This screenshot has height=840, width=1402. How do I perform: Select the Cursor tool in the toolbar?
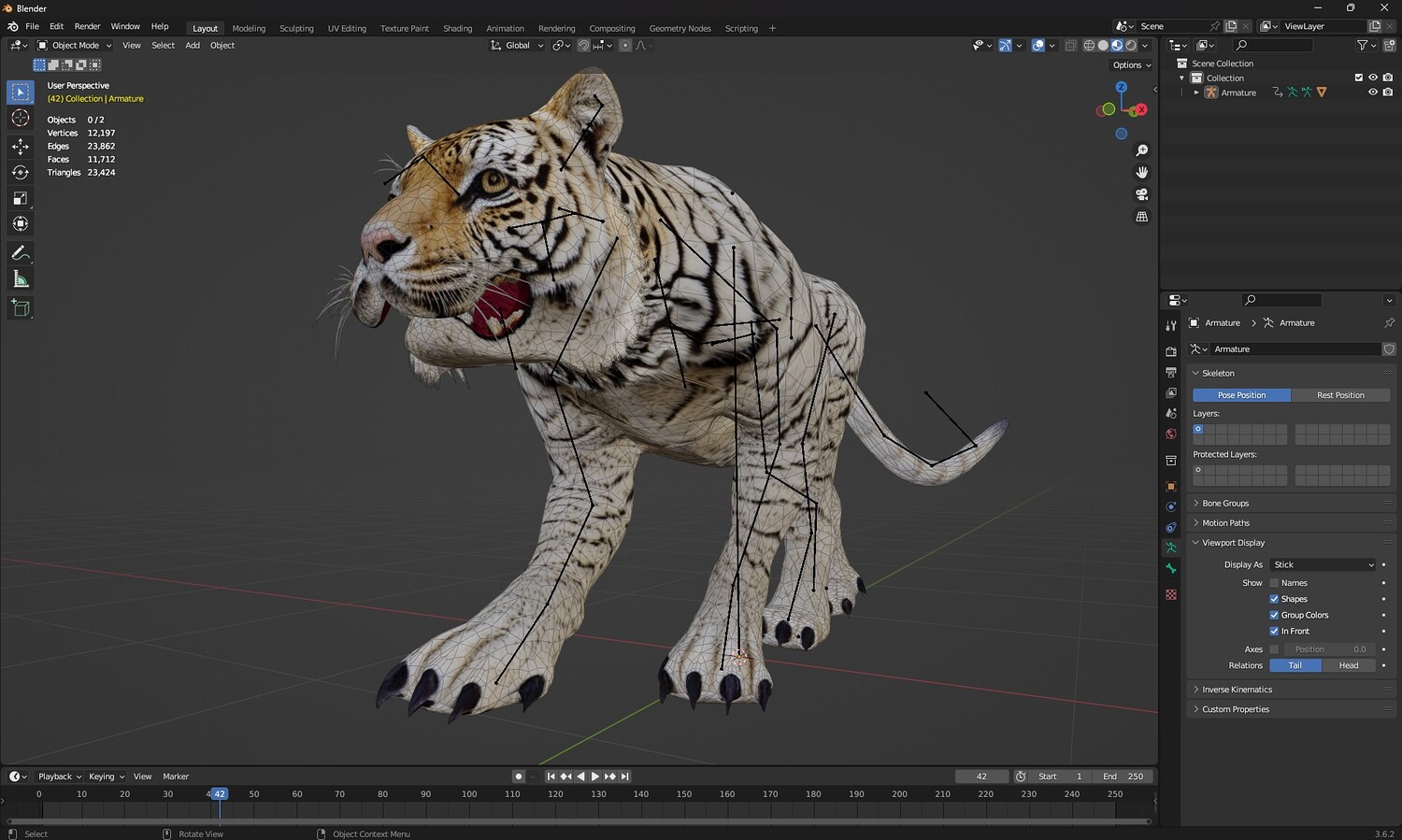point(21,119)
